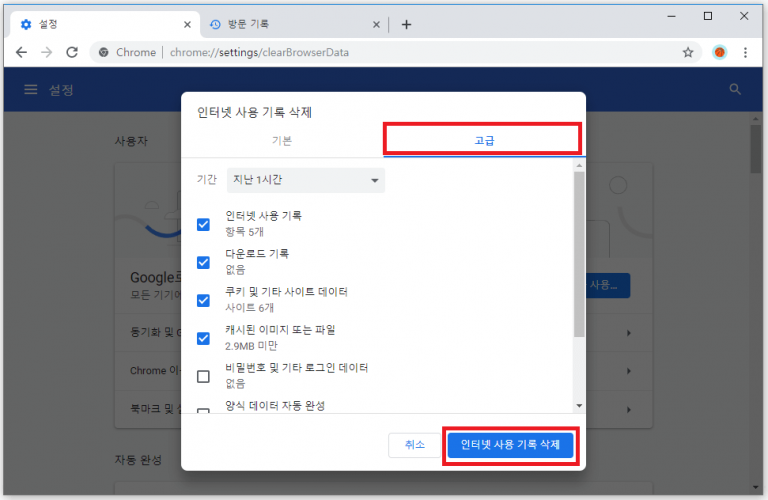The width and height of the screenshot is (768, 500).
Task: Go back using the browser back arrow
Action: tap(21, 52)
